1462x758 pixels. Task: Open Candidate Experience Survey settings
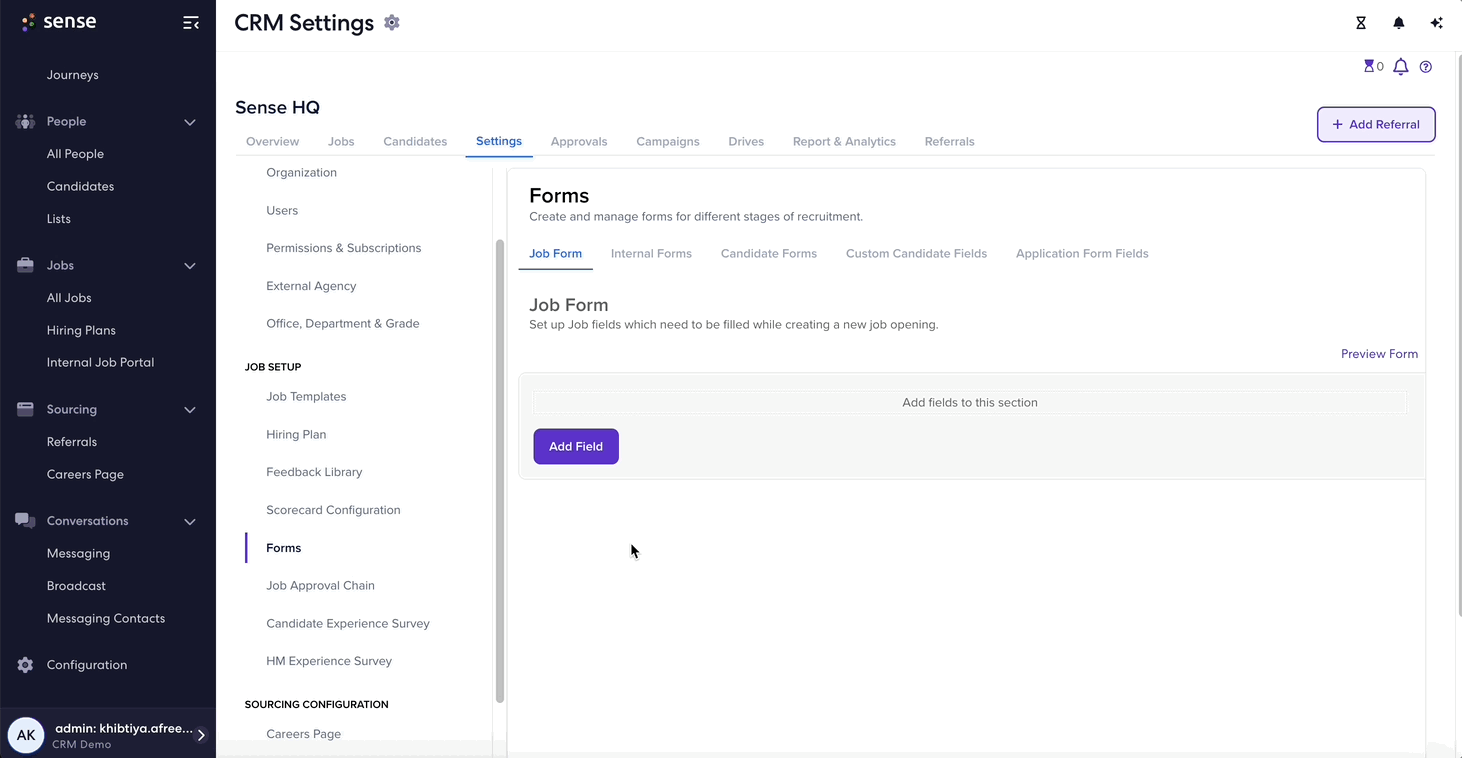pyautogui.click(x=348, y=624)
